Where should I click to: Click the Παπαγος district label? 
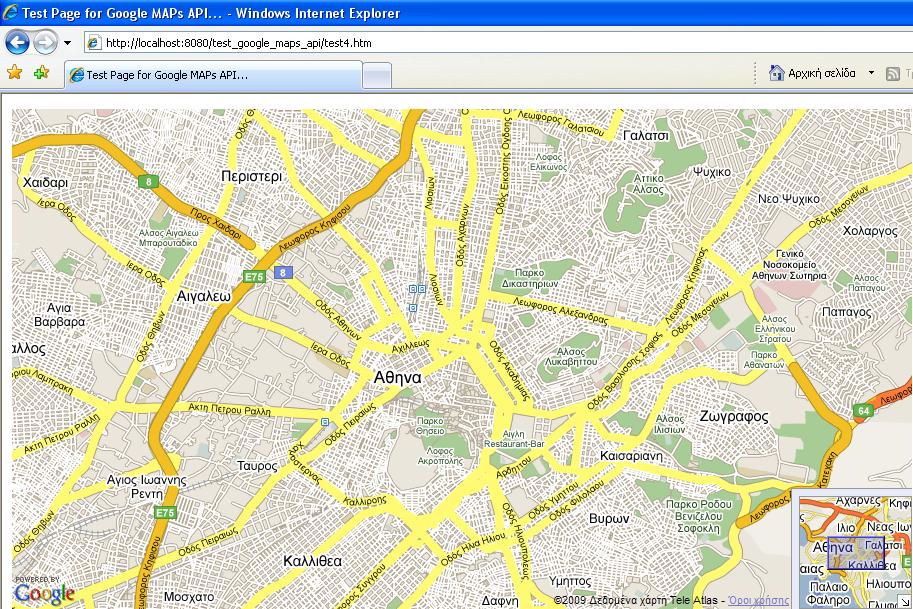(x=847, y=312)
